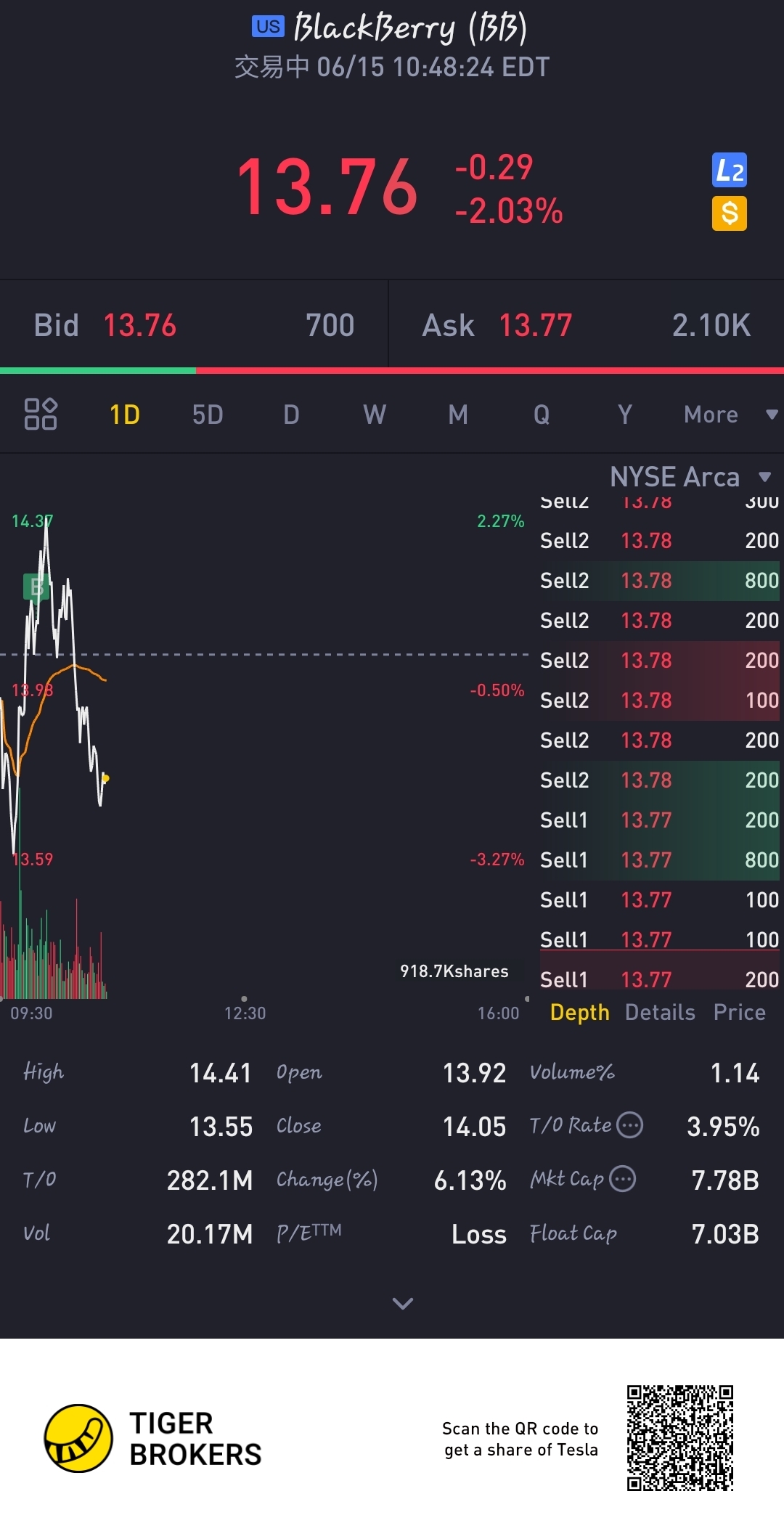Switch to quarterly Q chart
Screen dimensions: 784x1539
542,415
